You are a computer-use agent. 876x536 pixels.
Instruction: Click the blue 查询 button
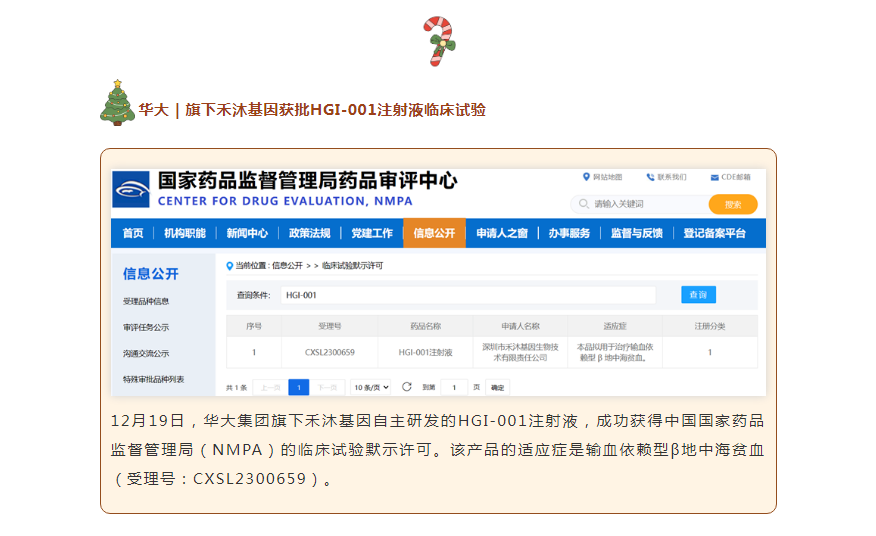click(x=698, y=295)
